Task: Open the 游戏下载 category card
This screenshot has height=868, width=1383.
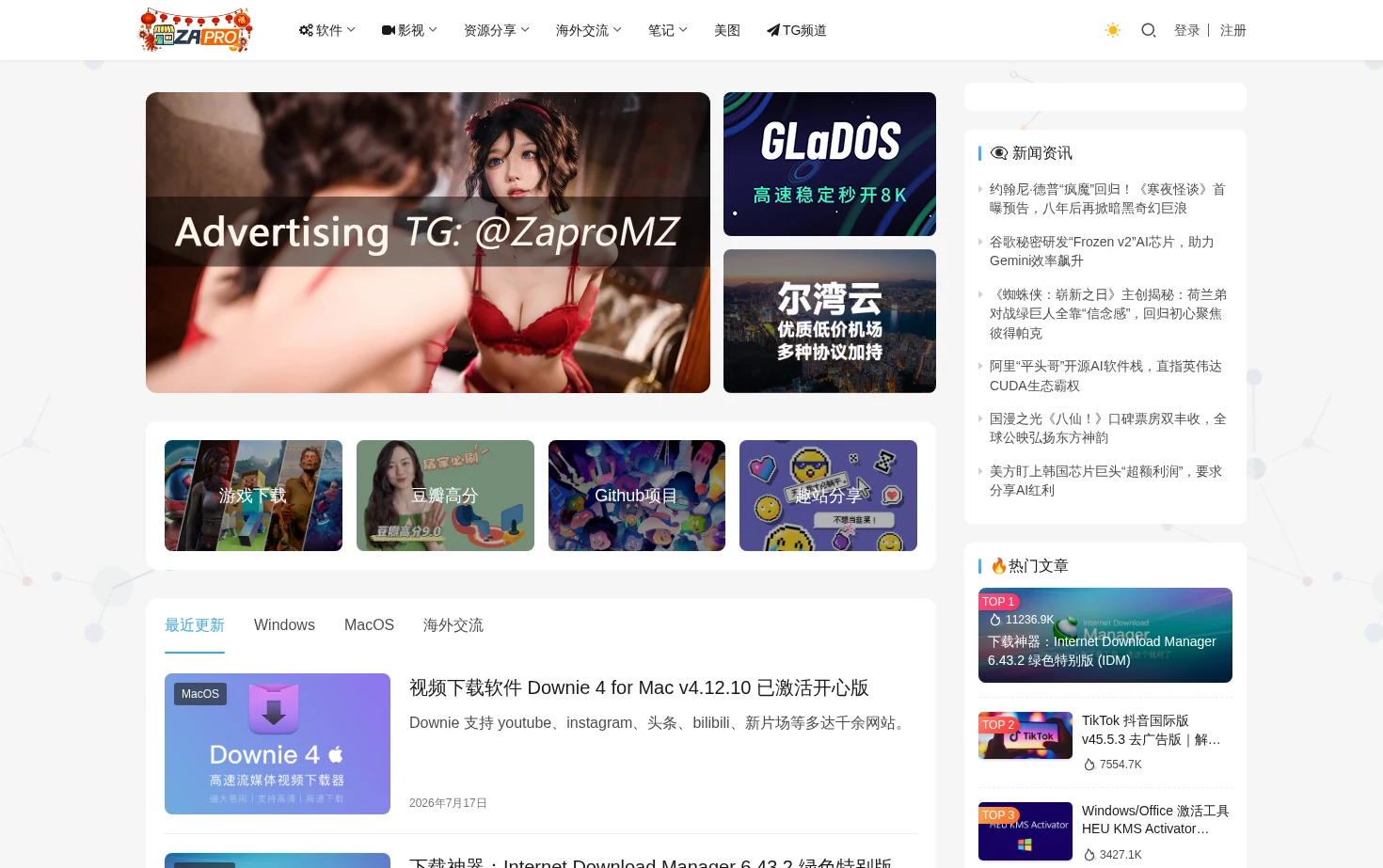Action: (x=253, y=496)
